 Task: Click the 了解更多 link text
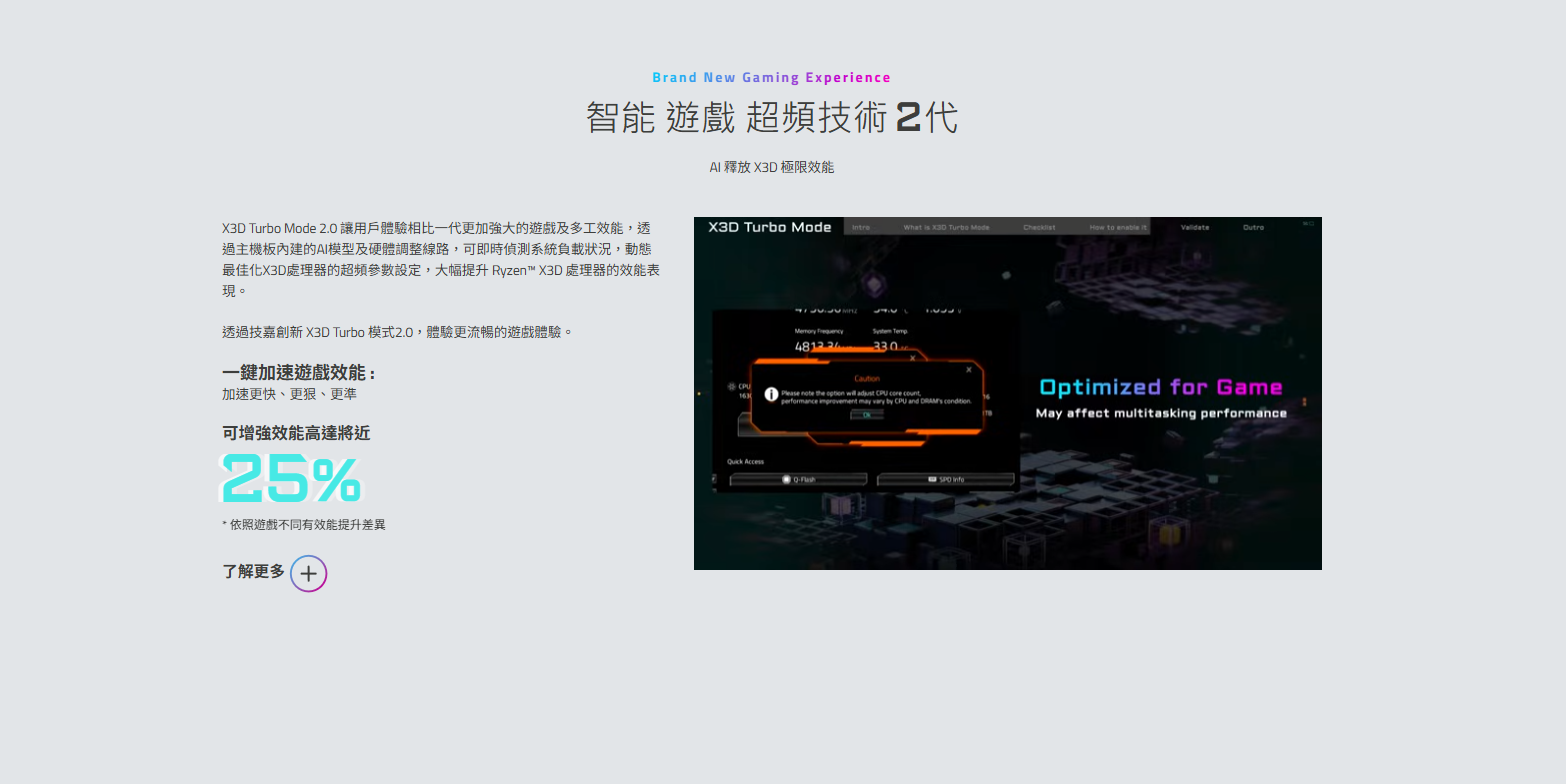tap(254, 572)
